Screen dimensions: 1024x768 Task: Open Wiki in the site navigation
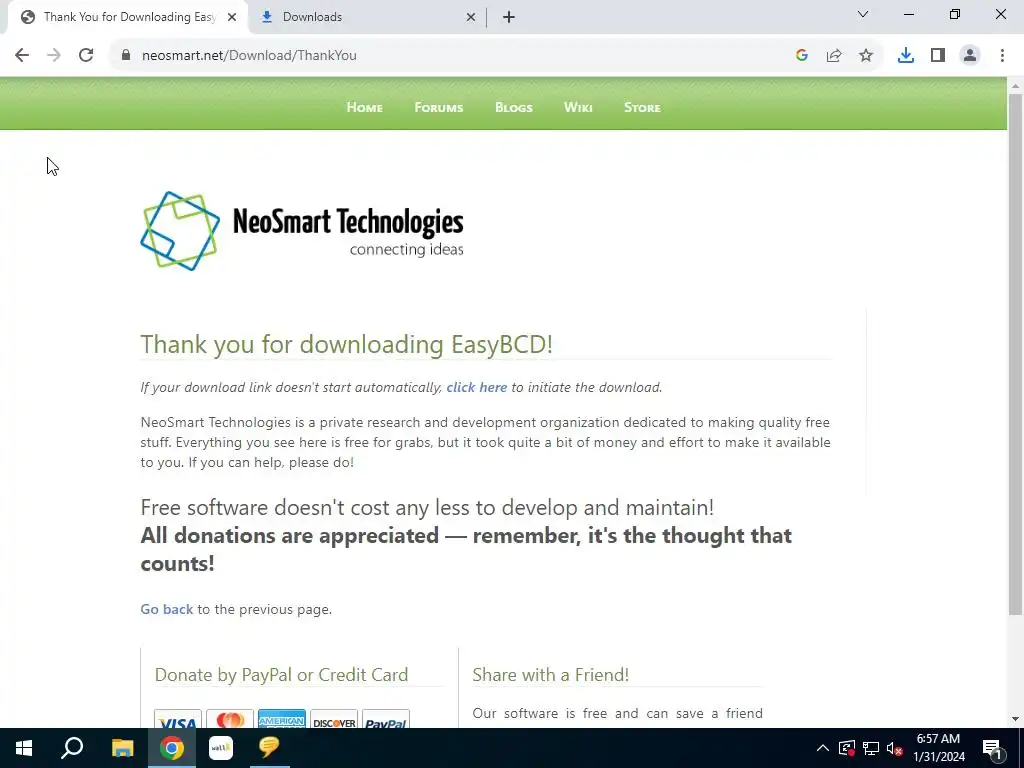(x=578, y=107)
